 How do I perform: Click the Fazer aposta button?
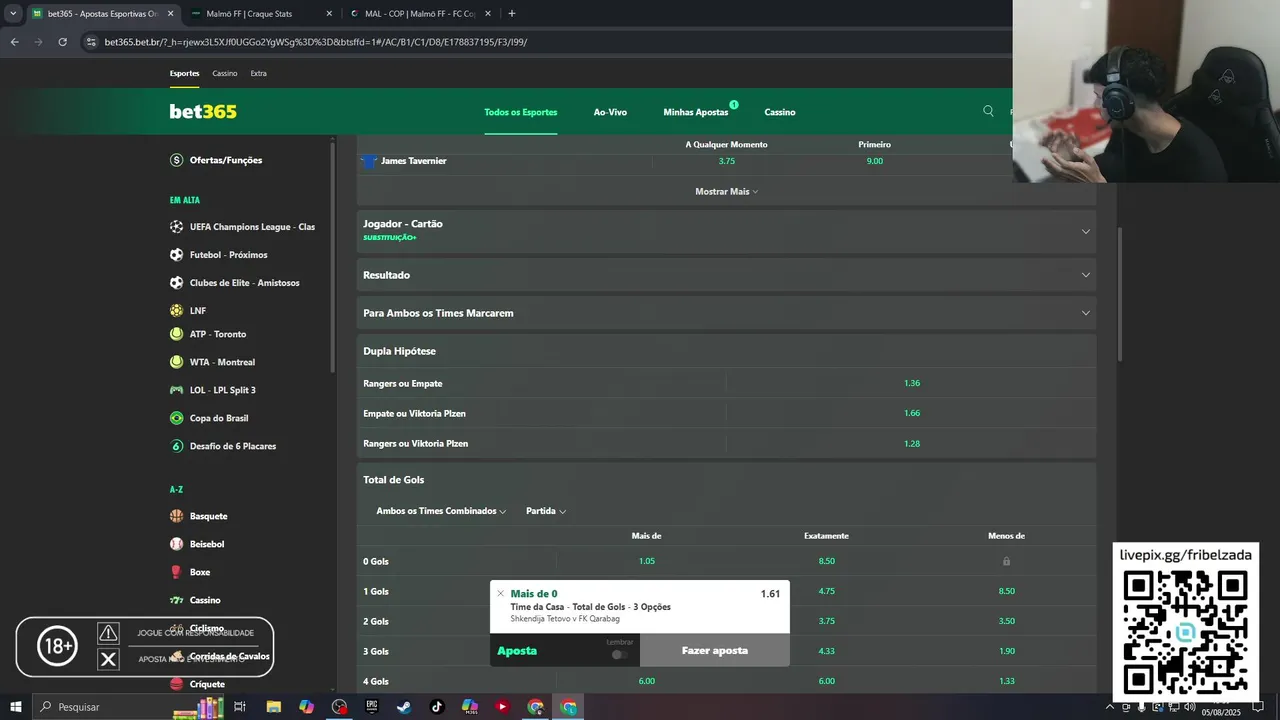(x=715, y=650)
